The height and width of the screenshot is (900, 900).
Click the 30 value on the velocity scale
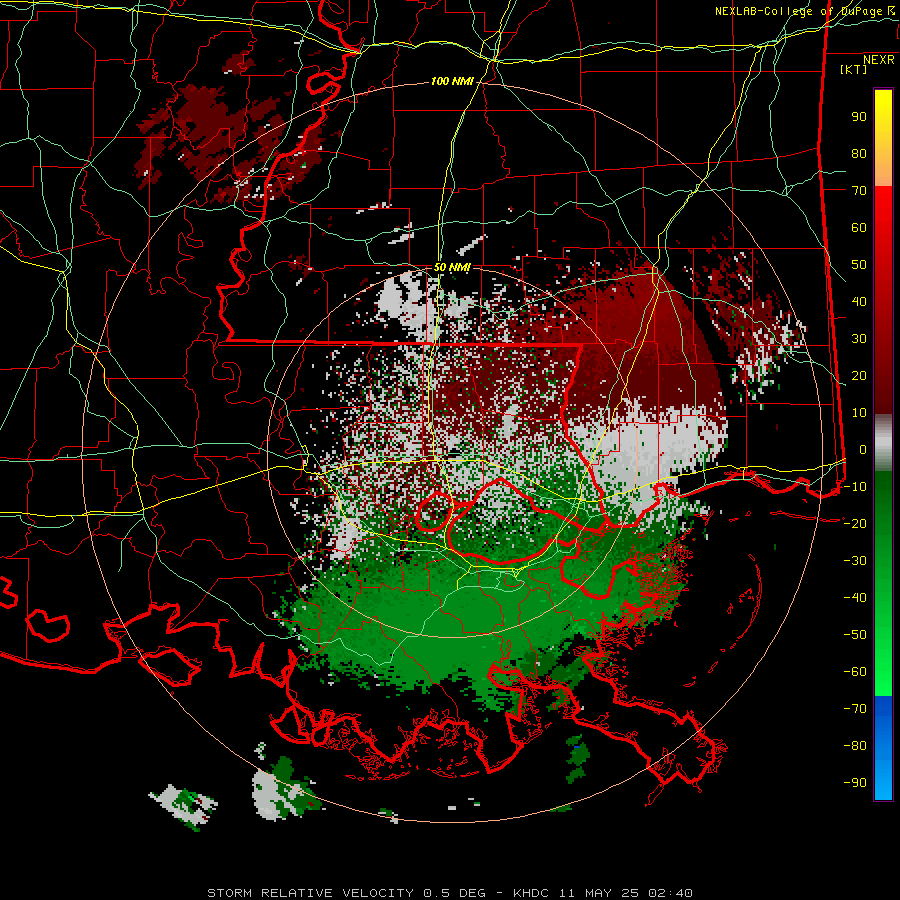pyautogui.click(x=859, y=339)
